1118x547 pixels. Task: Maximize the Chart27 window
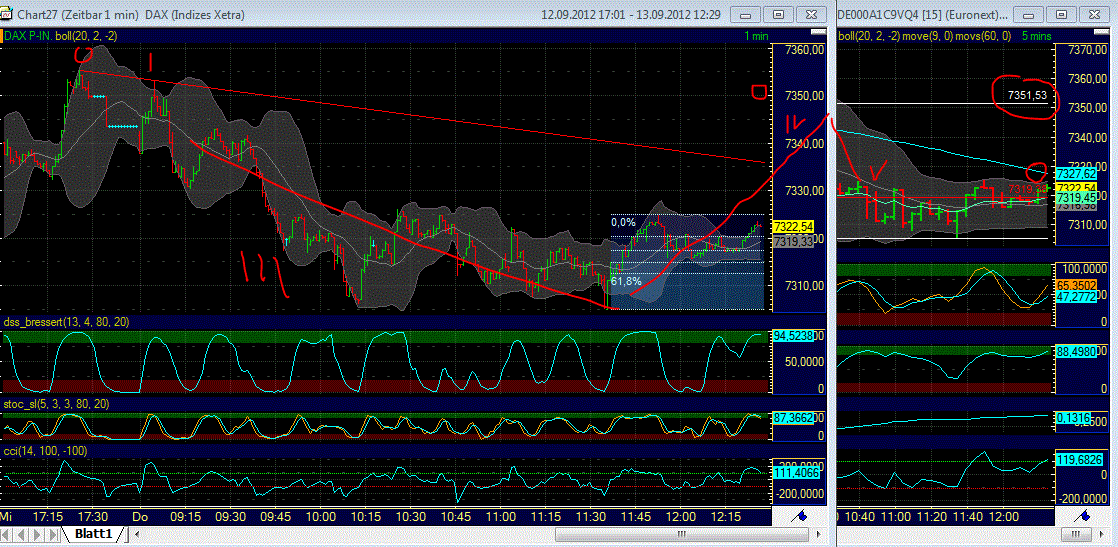tap(780, 14)
